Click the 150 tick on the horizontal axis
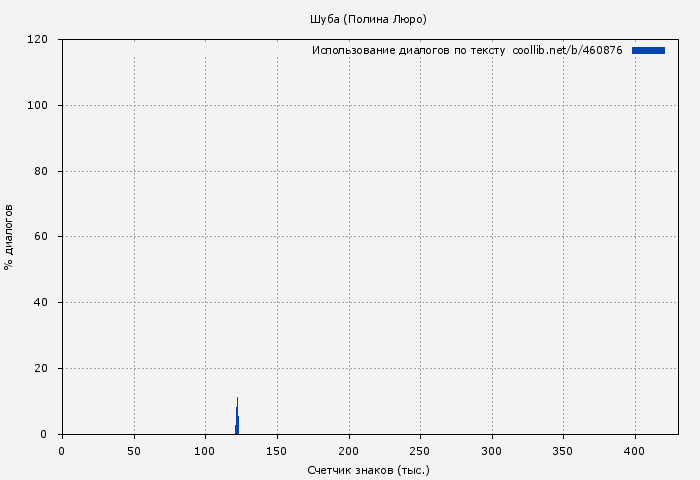Image resolution: width=700 pixels, height=480 pixels. (x=277, y=452)
